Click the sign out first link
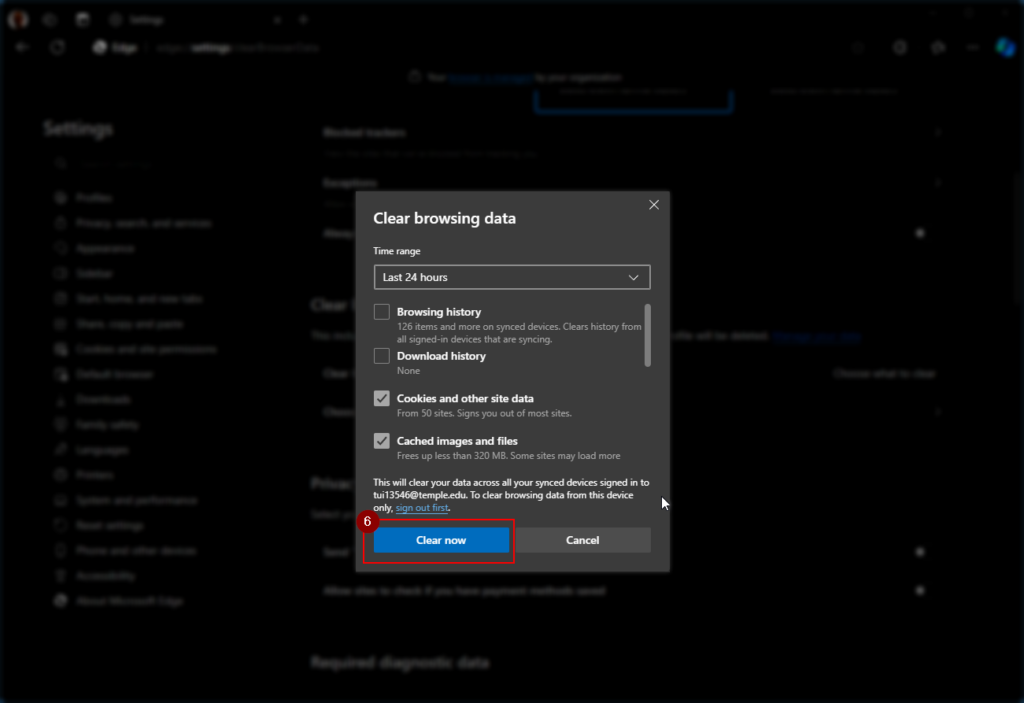 click(422, 508)
